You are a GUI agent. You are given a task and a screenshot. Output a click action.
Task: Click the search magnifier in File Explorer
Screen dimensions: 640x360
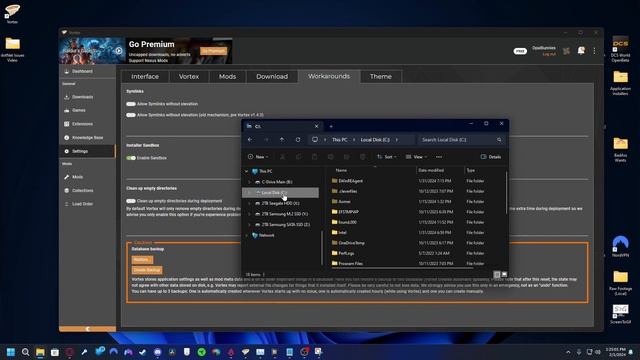[499, 140]
